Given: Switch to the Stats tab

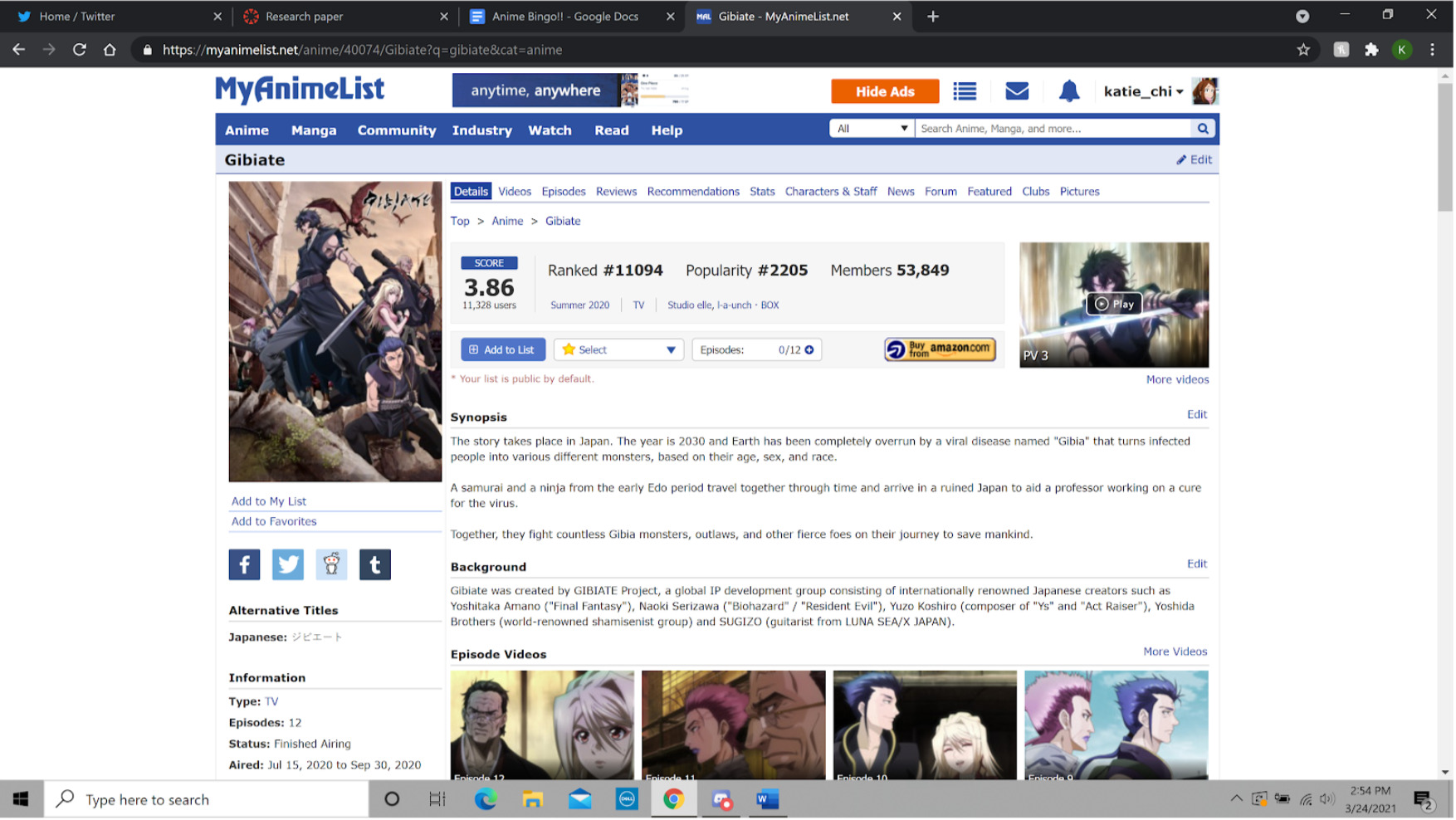Looking at the screenshot, I should click(x=764, y=192).
